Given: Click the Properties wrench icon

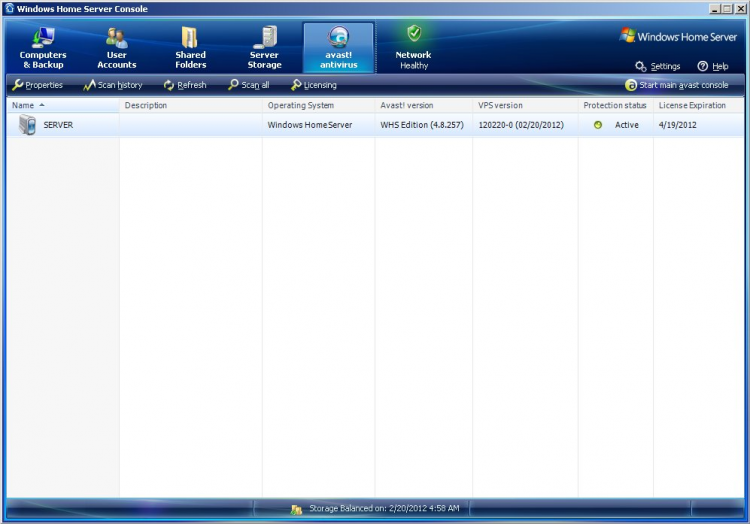Looking at the screenshot, I should pyautogui.click(x=18, y=85).
